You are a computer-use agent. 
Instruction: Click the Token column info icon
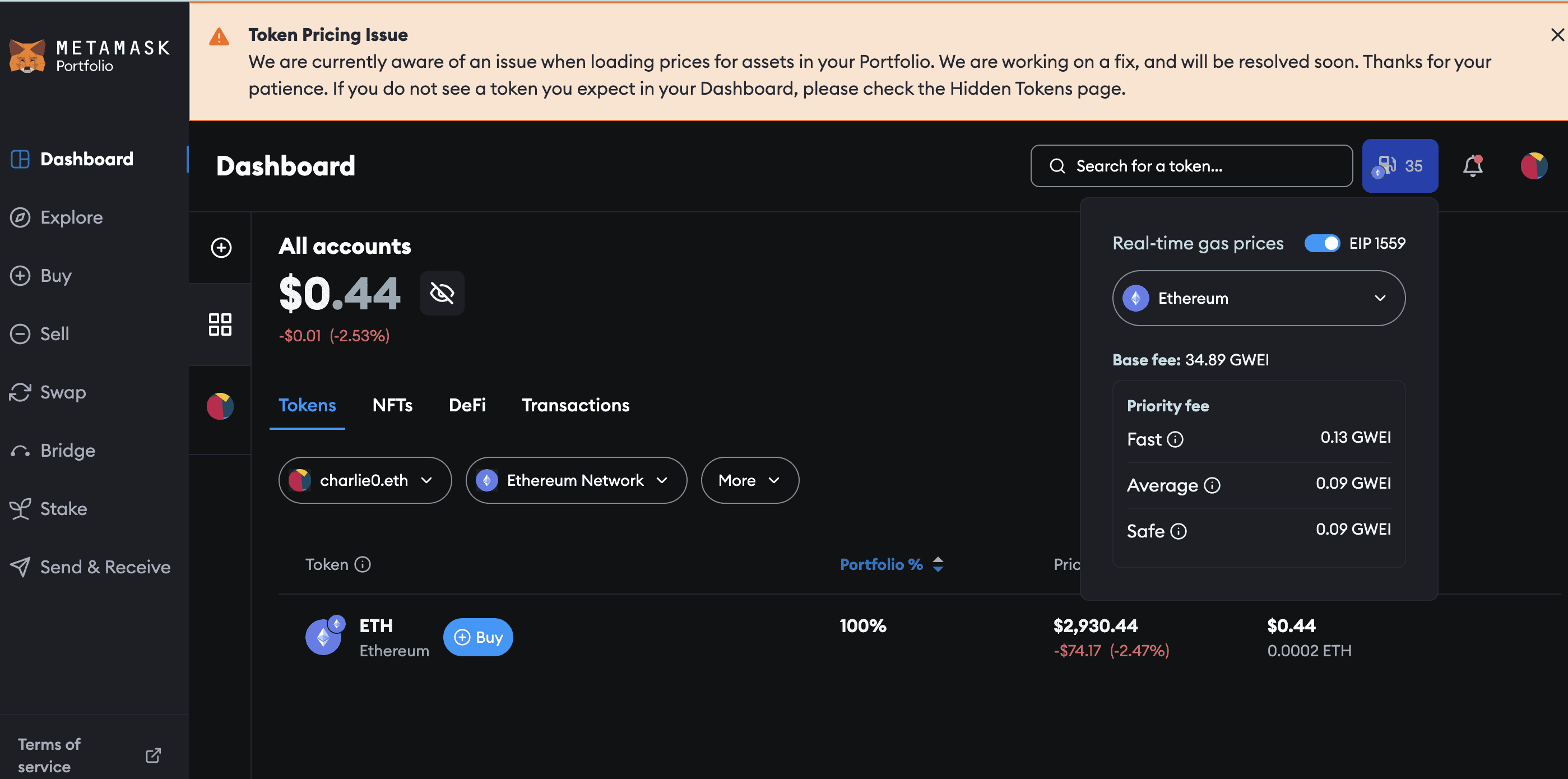tap(363, 565)
